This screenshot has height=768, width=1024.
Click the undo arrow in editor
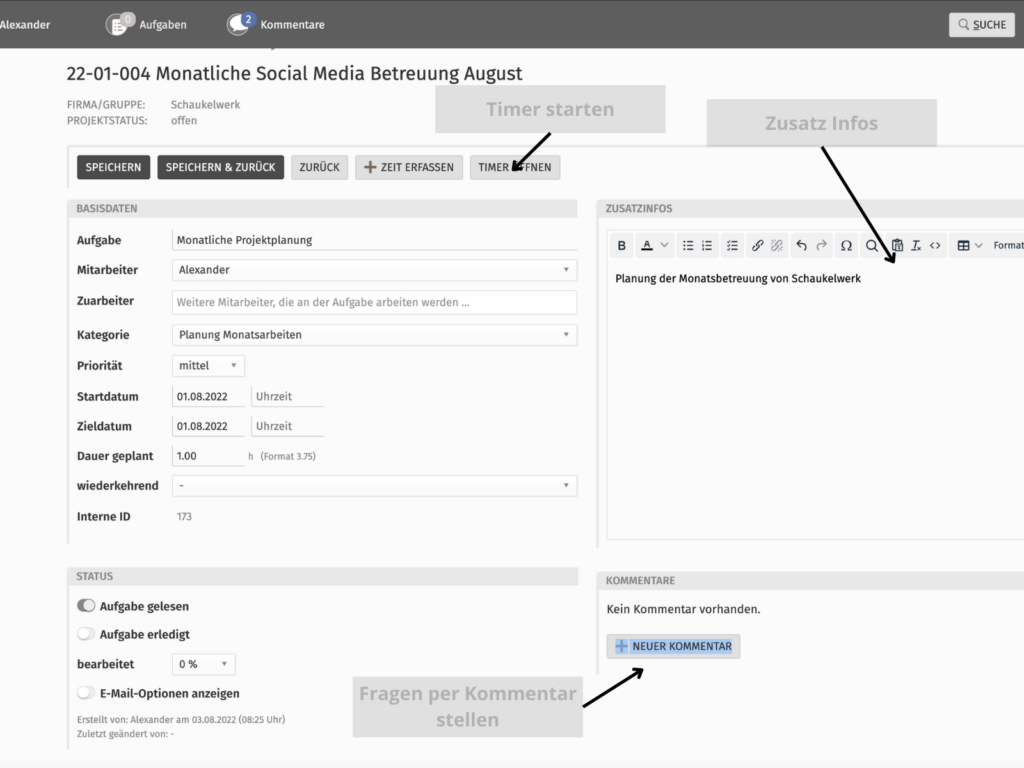tap(801, 245)
